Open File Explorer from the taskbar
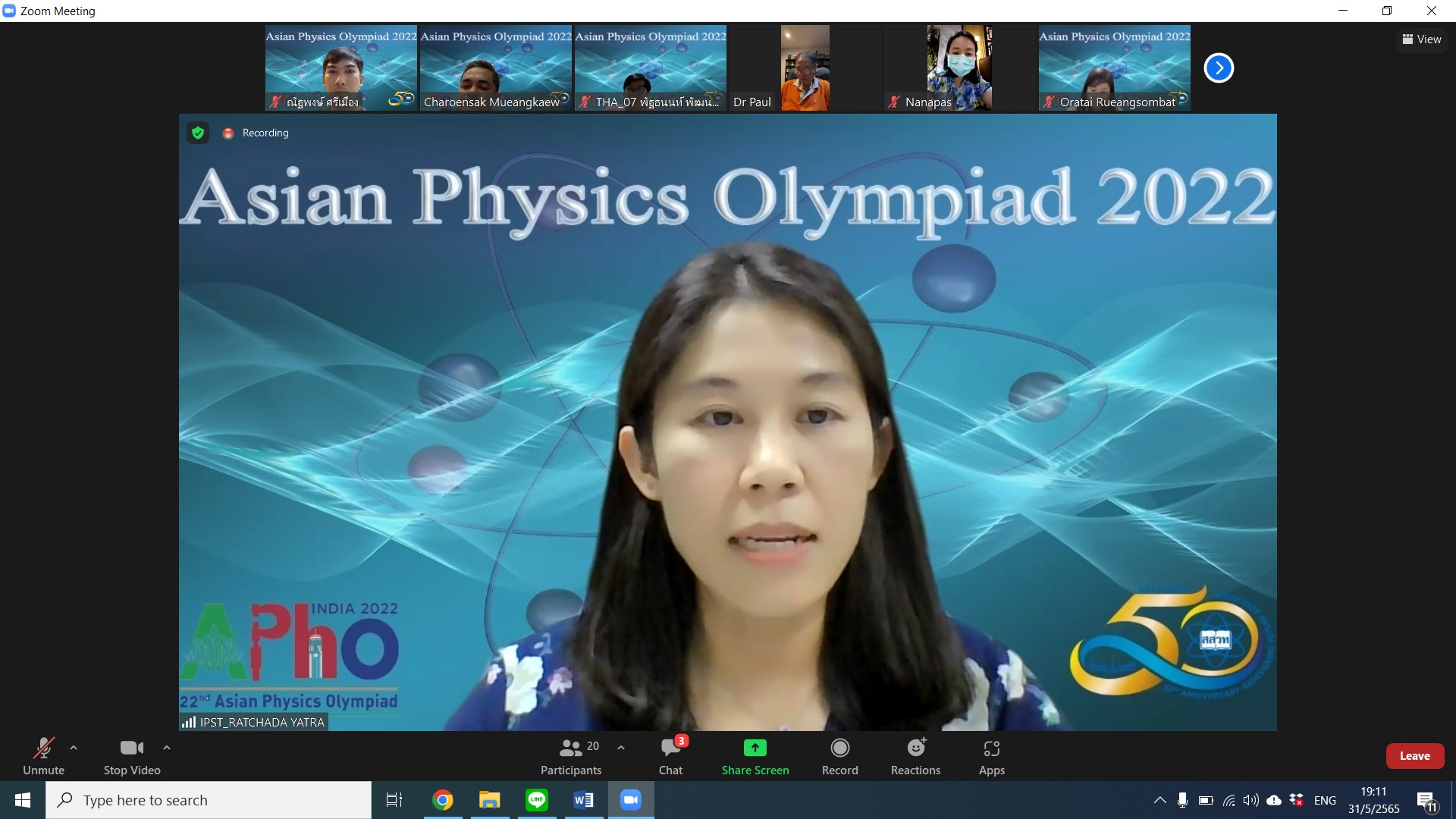 tap(490, 800)
